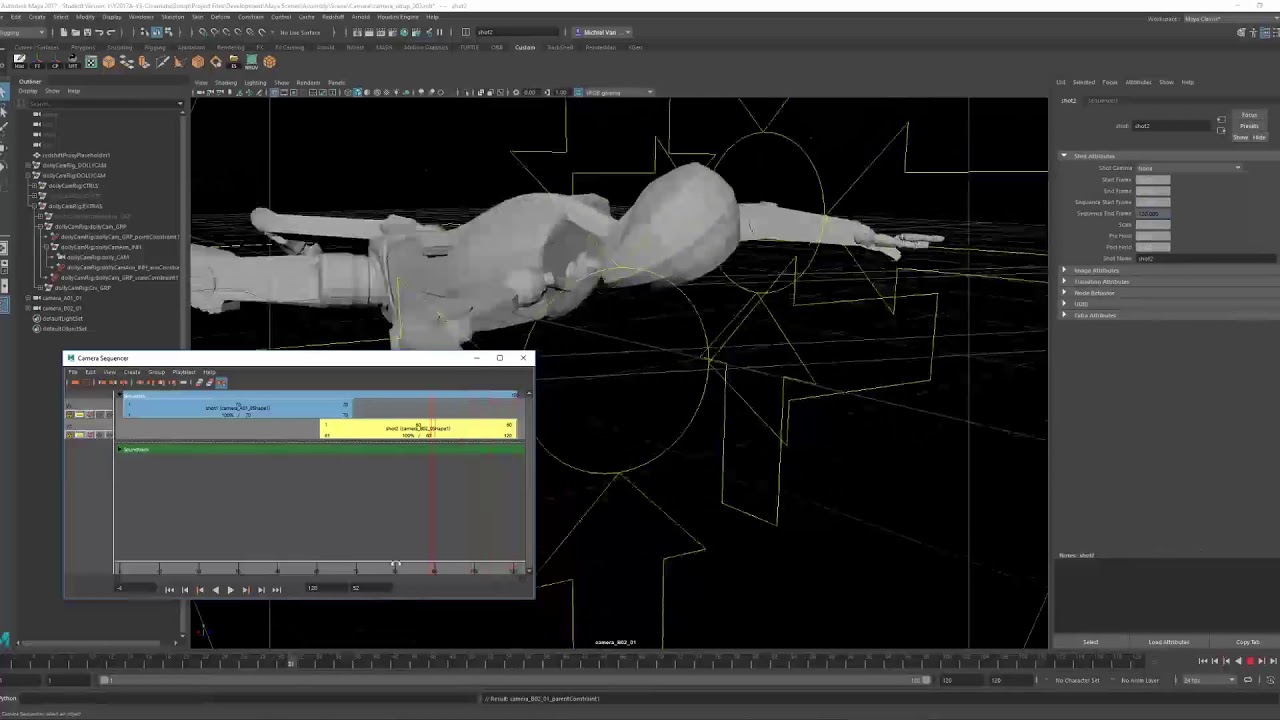Open the Rigging menu set dropdown
The height and width of the screenshot is (720, 1280).
(23, 32)
